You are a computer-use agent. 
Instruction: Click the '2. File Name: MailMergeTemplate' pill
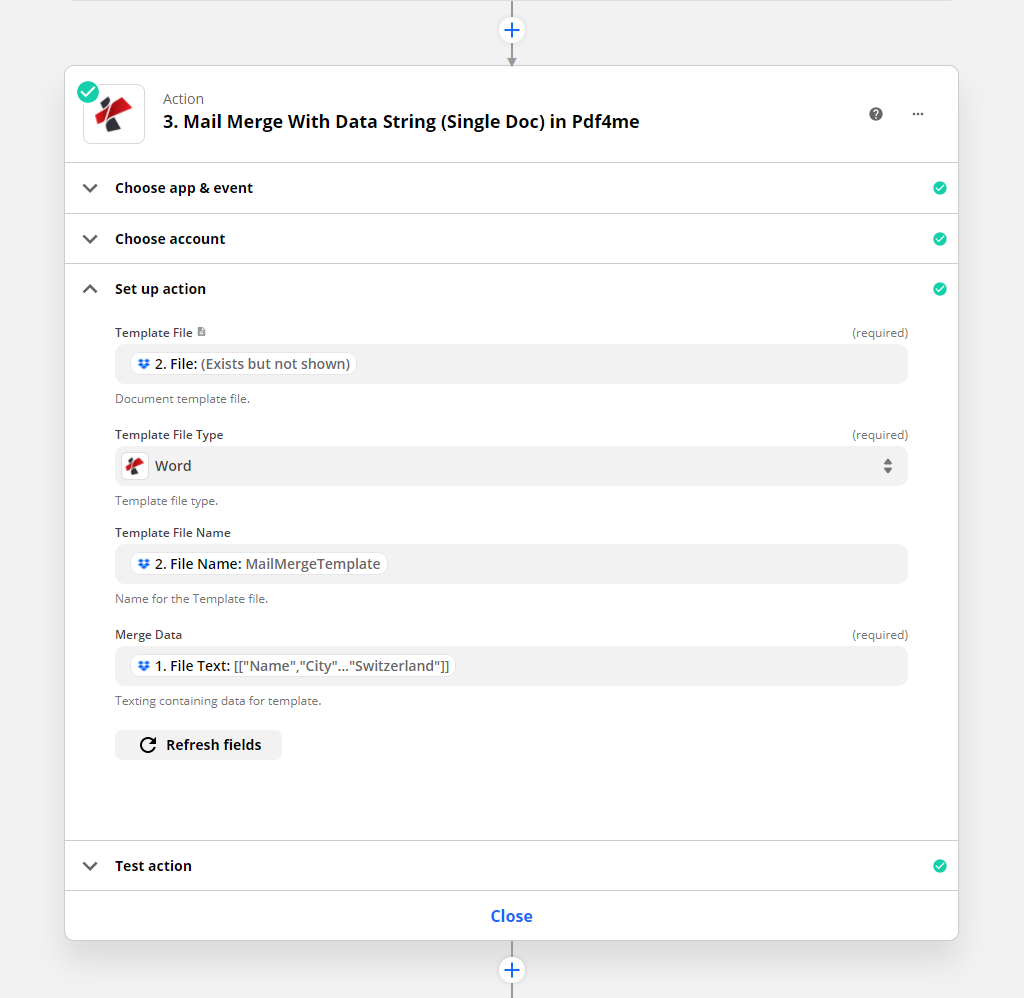click(259, 564)
